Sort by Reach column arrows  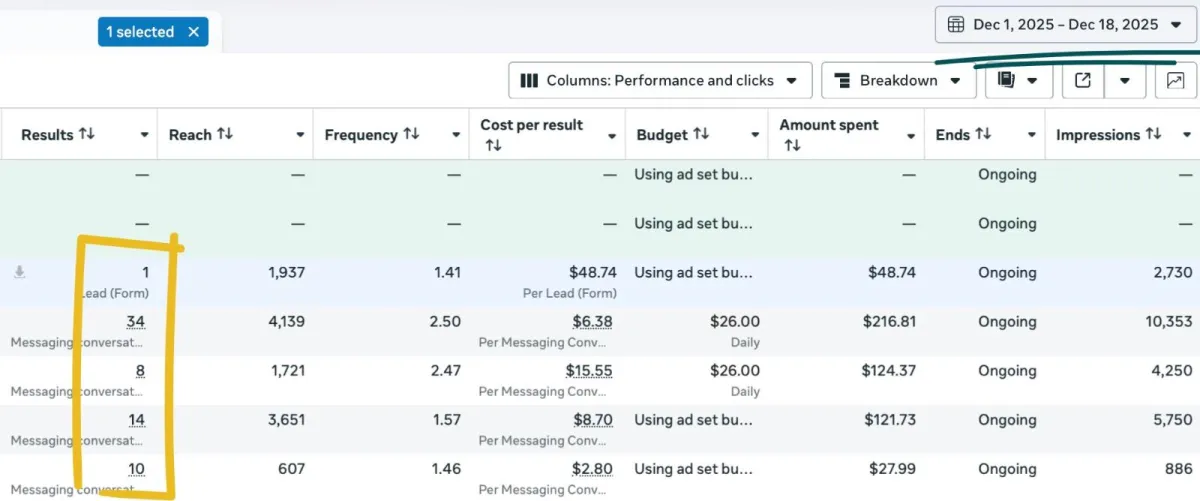click(225, 134)
